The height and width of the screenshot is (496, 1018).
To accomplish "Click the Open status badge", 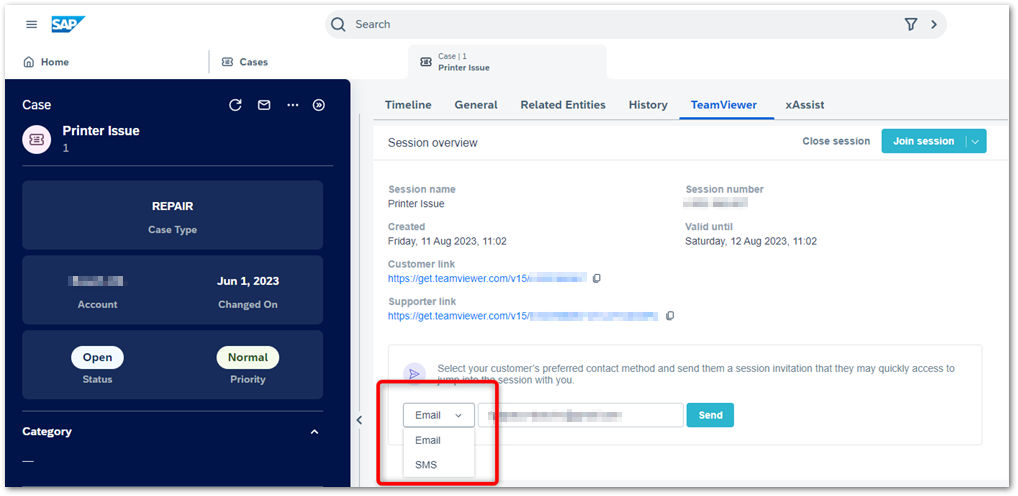I will tap(97, 358).
